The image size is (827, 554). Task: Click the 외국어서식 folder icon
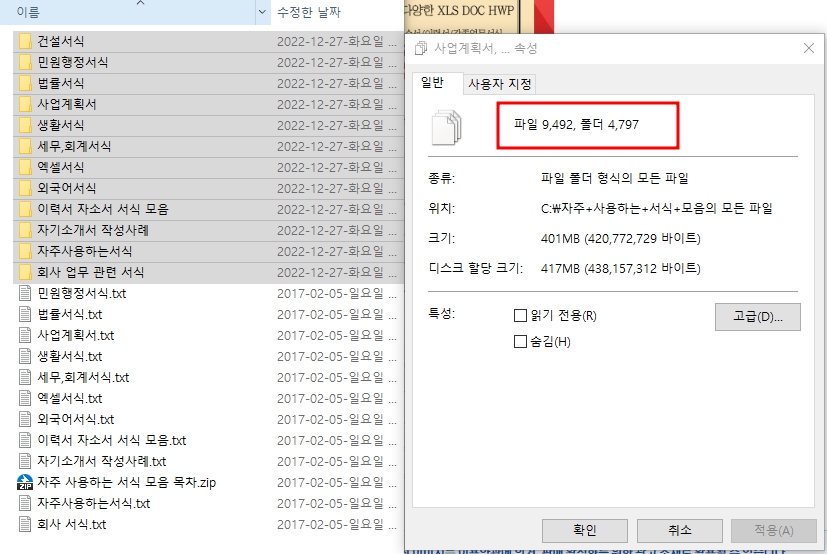click(x=25, y=188)
